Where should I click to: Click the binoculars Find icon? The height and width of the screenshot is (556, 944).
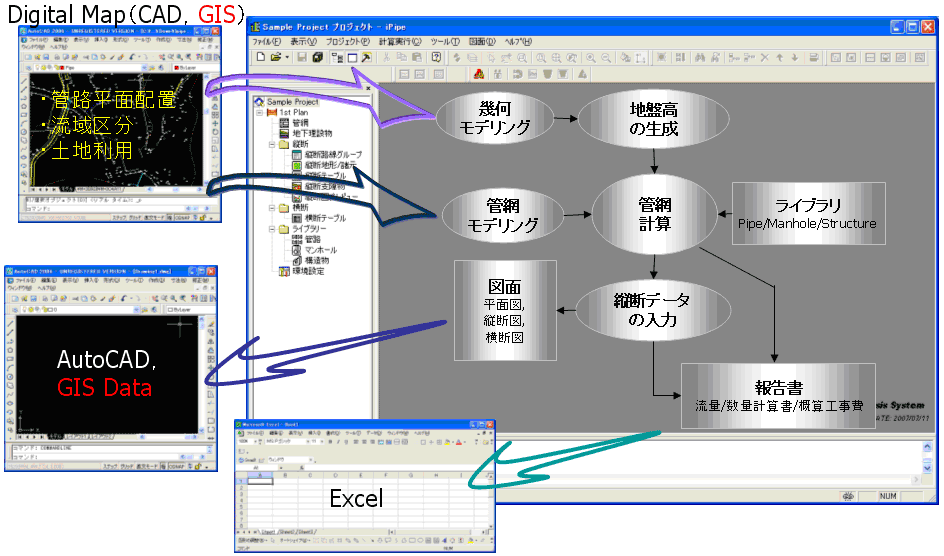700,58
